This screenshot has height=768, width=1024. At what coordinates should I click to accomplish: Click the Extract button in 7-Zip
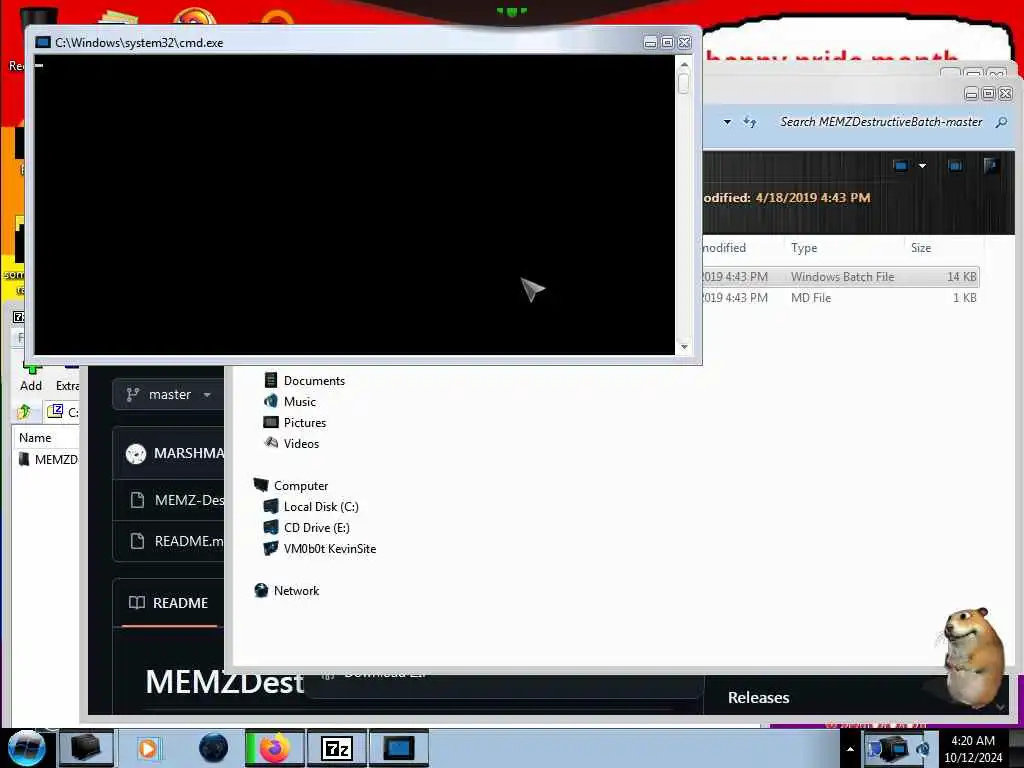pyautogui.click(x=67, y=379)
